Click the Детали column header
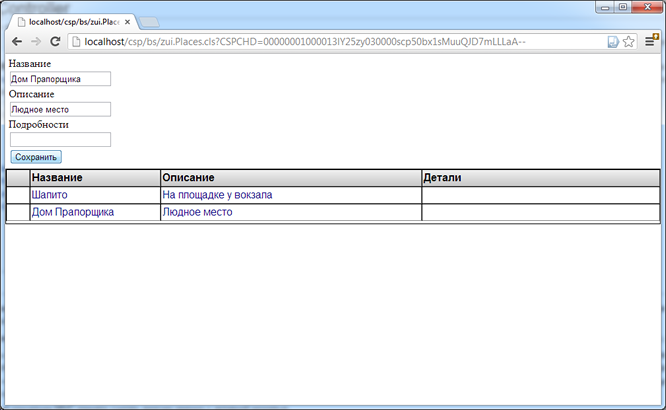This screenshot has width=666, height=410. point(541,178)
